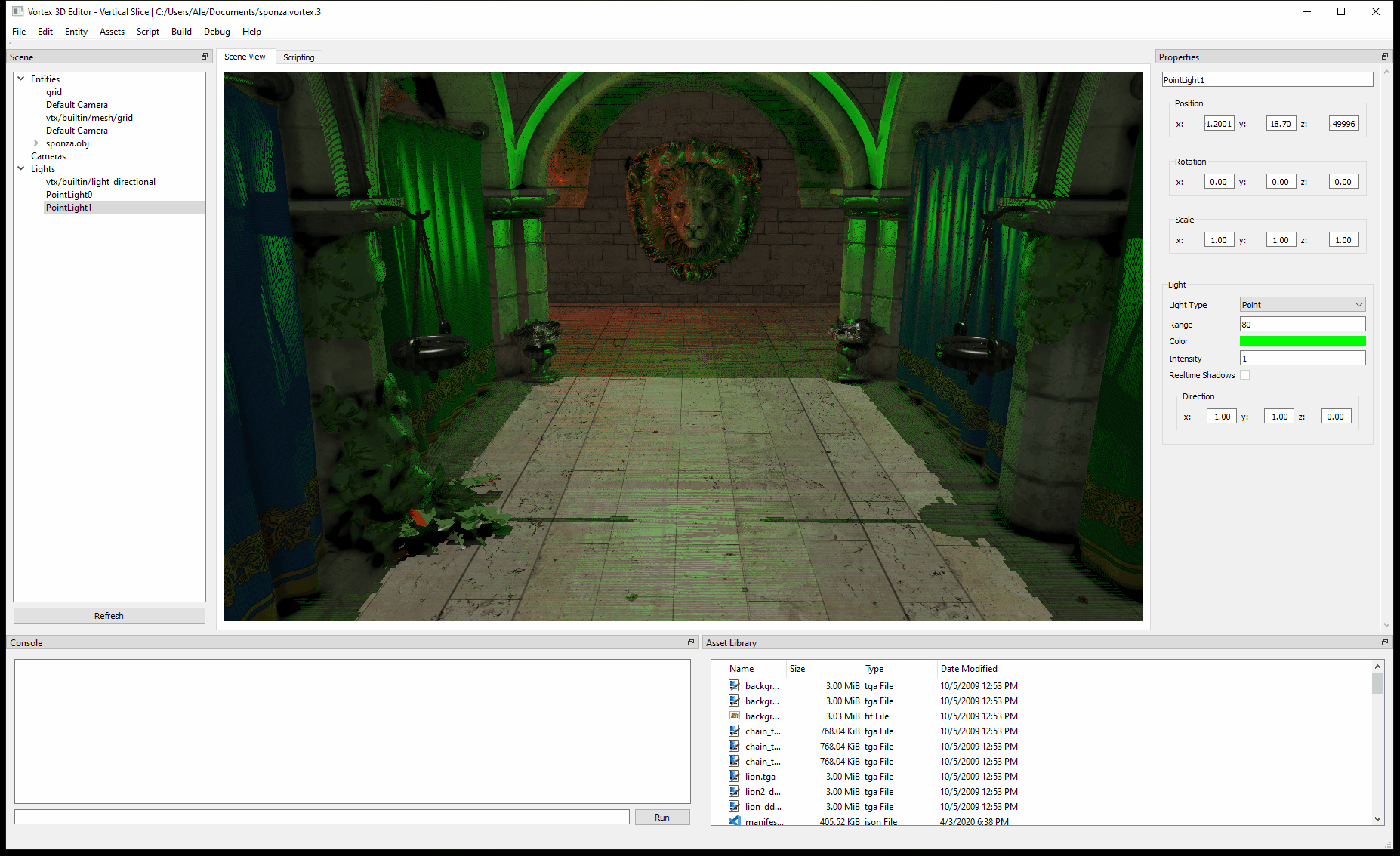Click the 3D scene viewport
This screenshot has width=1400, height=856.
[x=683, y=346]
